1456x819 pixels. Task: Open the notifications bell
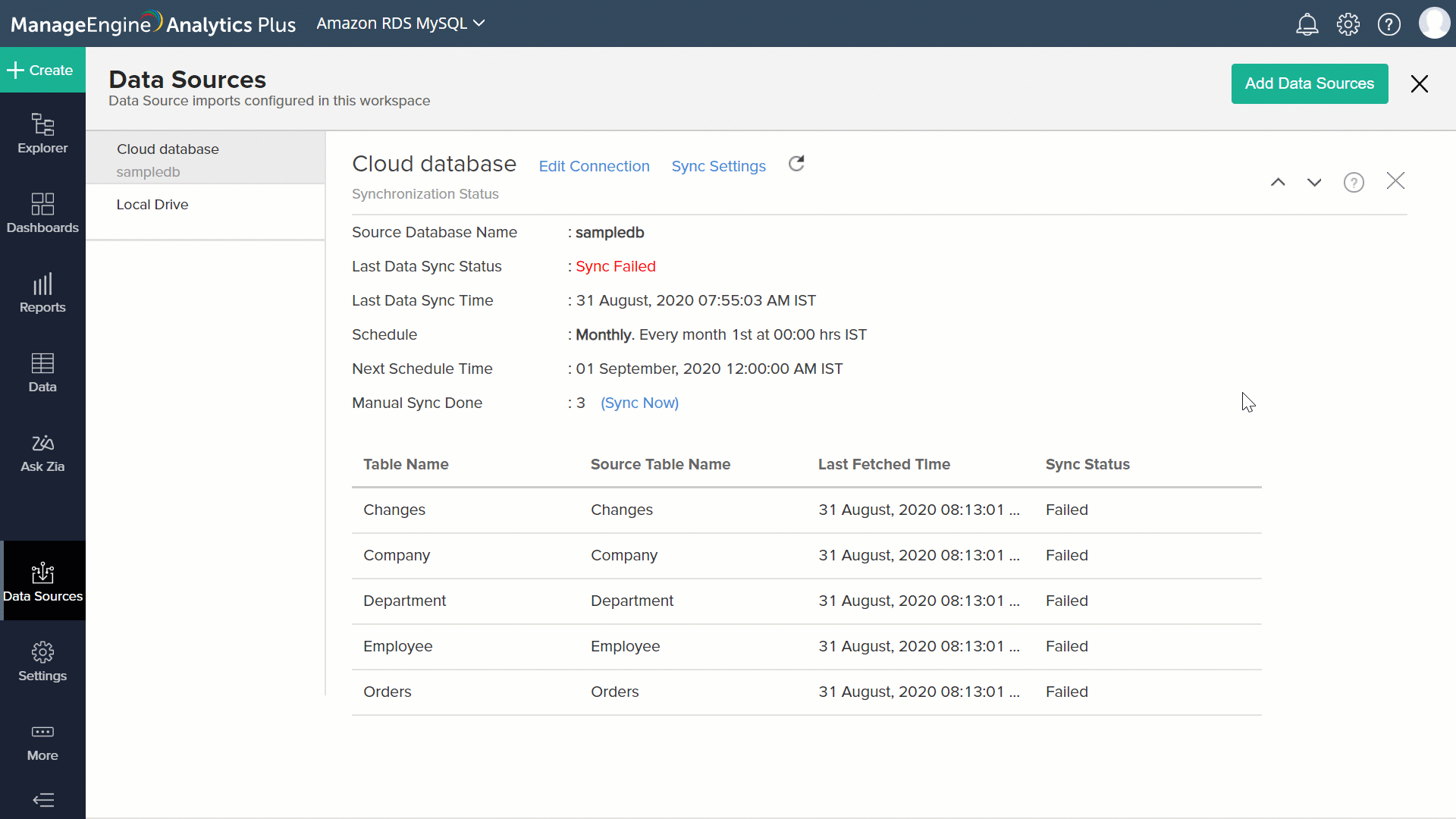[1307, 24]
